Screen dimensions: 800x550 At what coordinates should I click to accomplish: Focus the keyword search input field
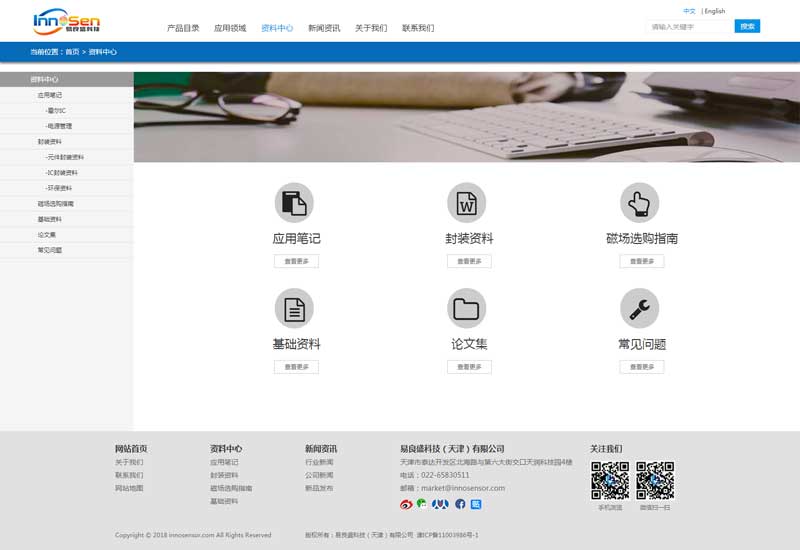(x=688, y=26)
